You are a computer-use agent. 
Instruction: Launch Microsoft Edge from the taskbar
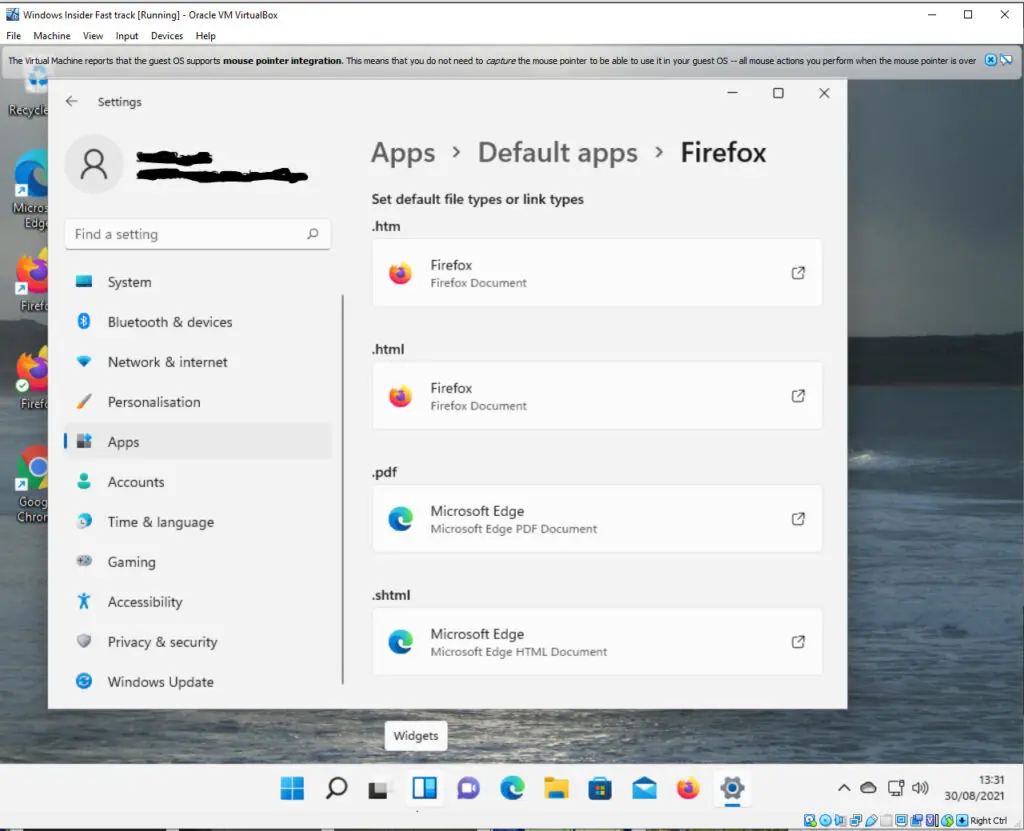point(513,789)
